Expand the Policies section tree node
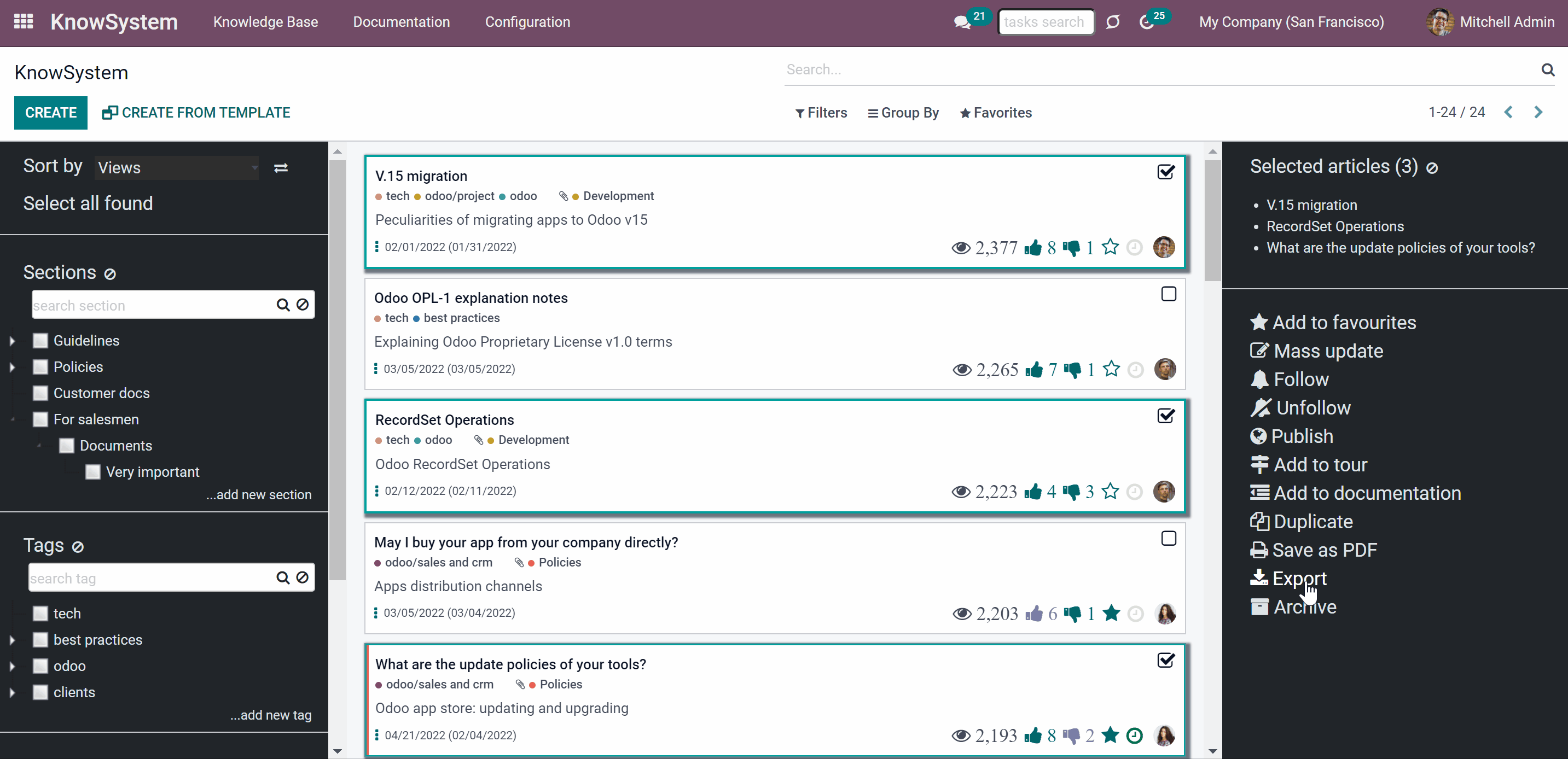Viewport: 1568px width, 759px height. click(12, 367)
